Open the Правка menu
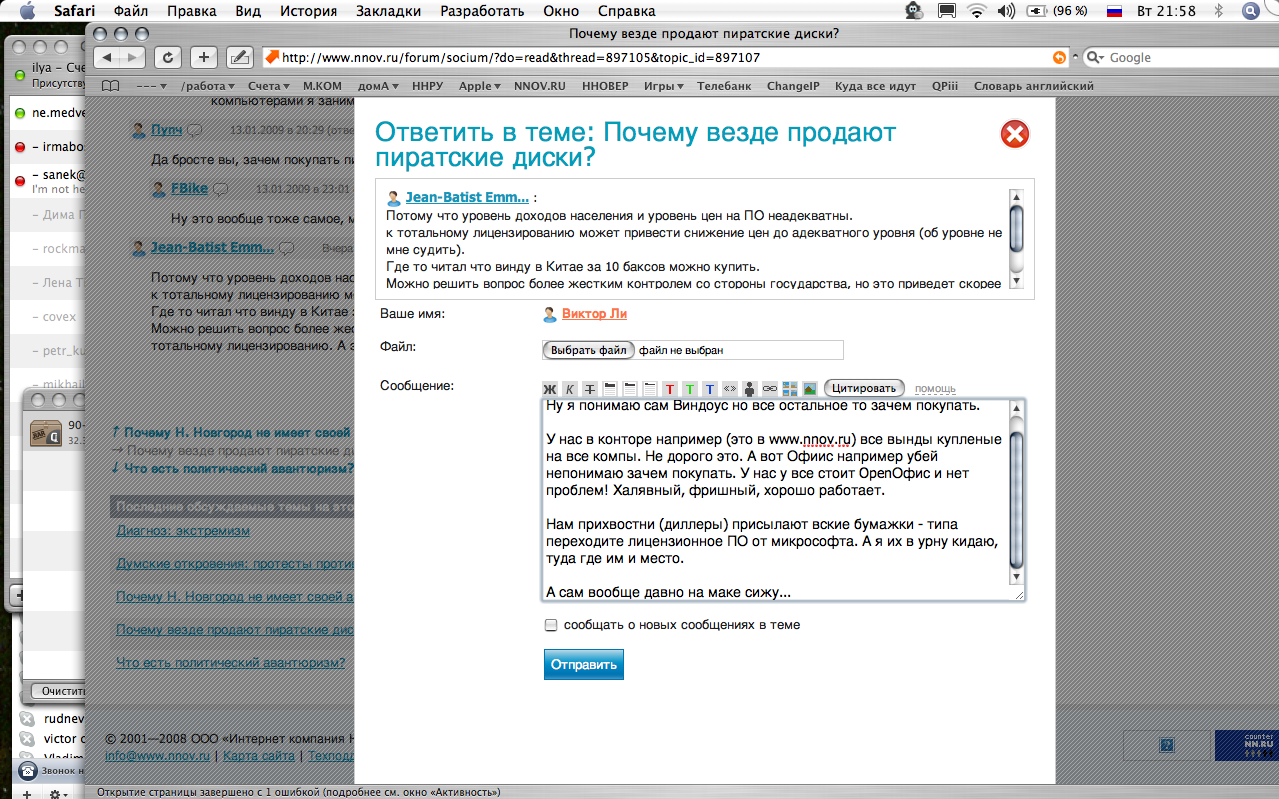This screenshot has width=1279, height=799. click(x=192, y=11)
